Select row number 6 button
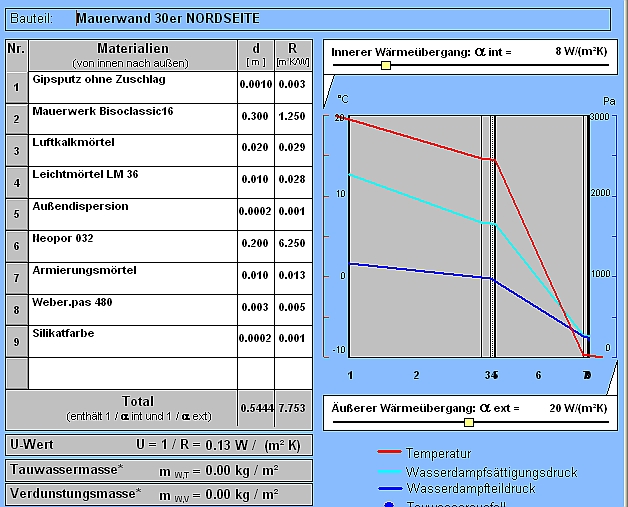This screenshot has width=628, height=507. 17,246
